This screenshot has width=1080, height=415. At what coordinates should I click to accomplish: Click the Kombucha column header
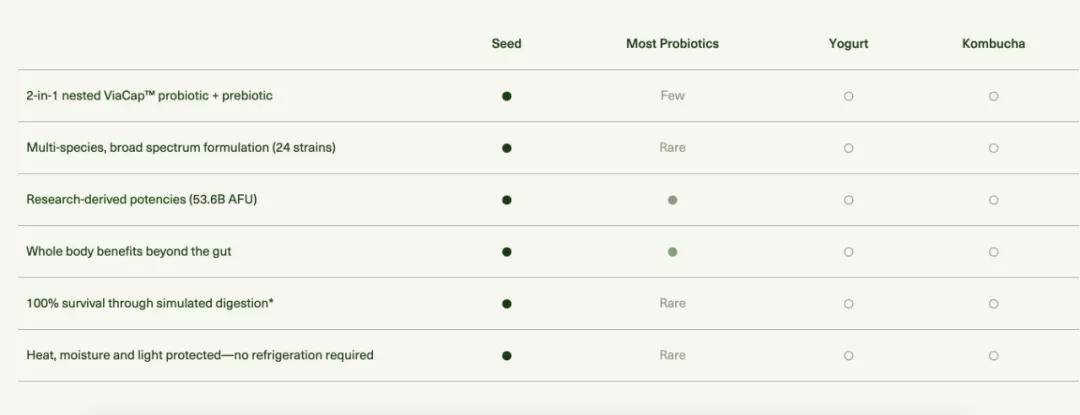[x=993, y=44]
